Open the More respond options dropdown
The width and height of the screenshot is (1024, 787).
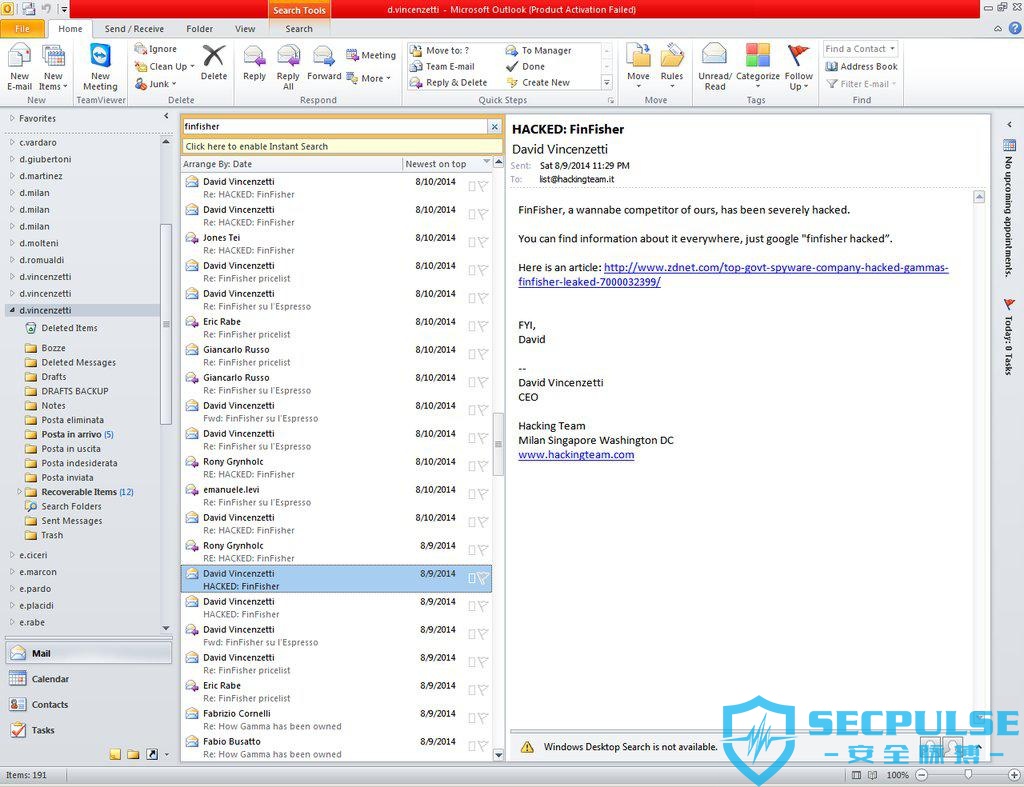point(371,78)
